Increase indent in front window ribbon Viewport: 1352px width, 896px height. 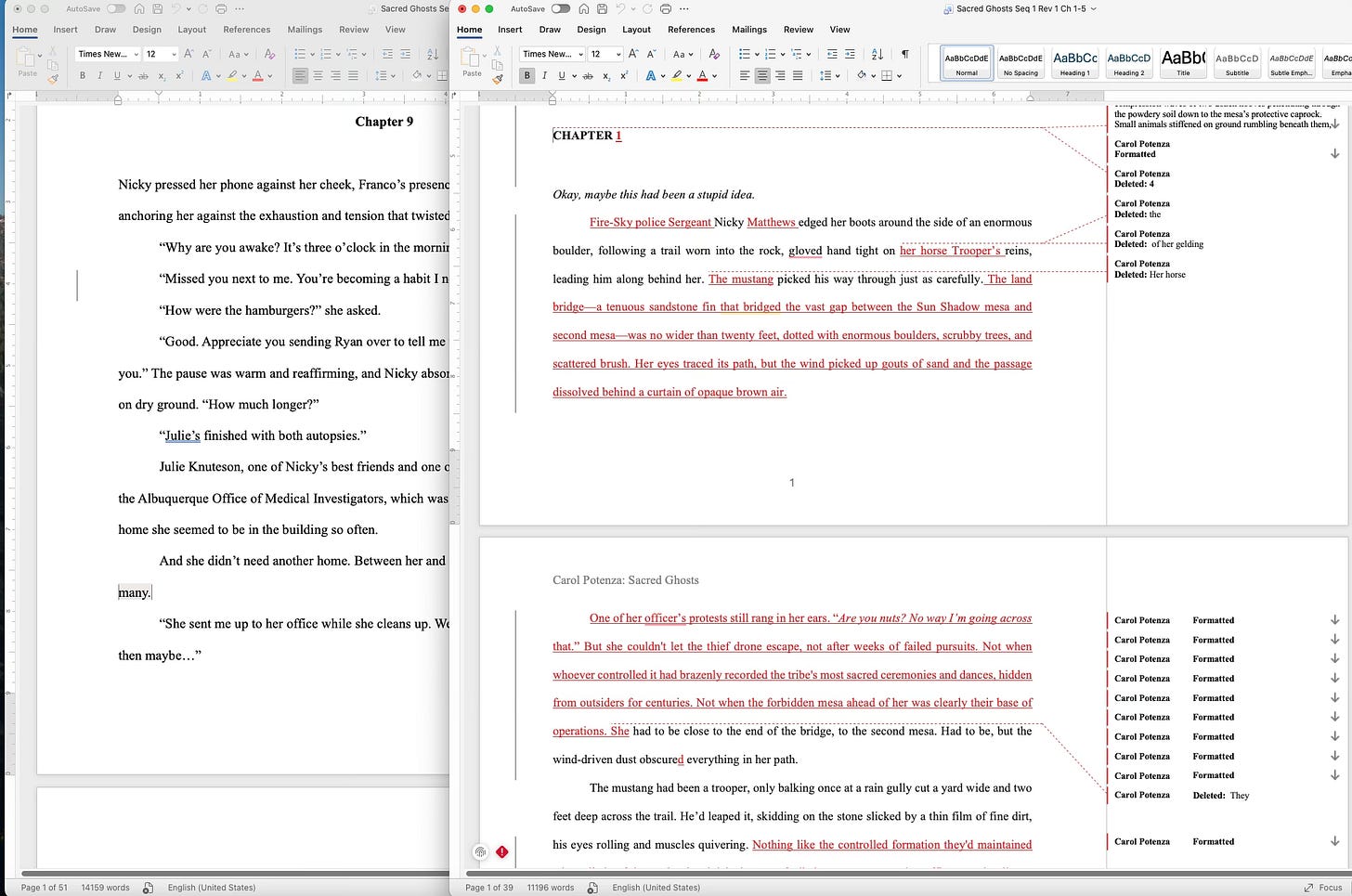click(x=850, y=54)
